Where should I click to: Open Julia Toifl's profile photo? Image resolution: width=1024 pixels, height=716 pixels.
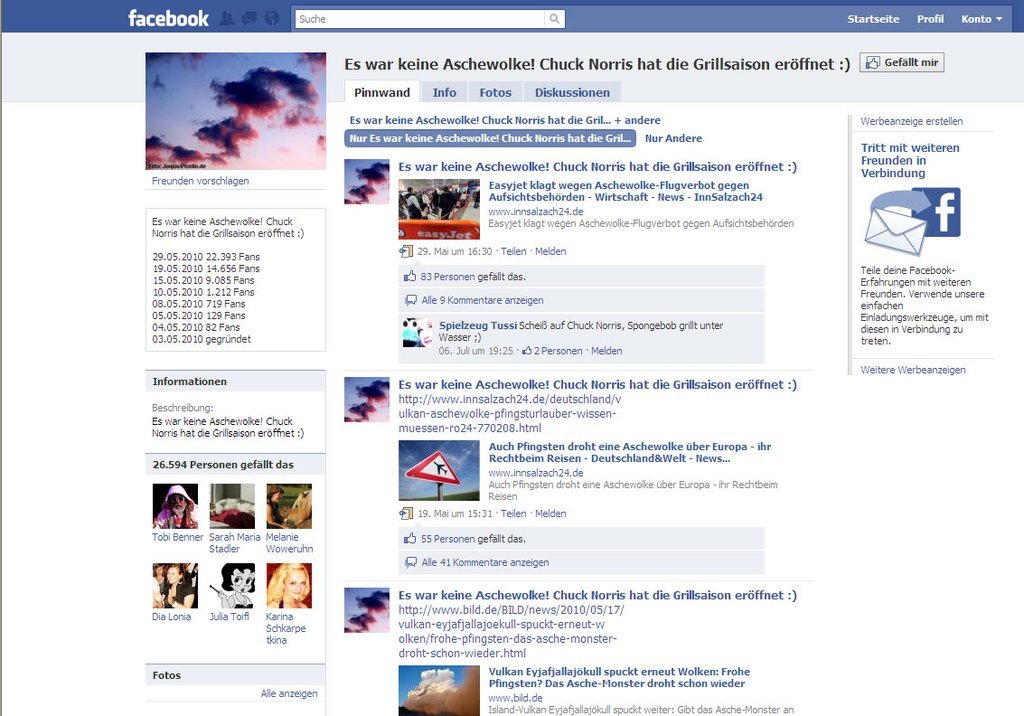coord(232,586)
